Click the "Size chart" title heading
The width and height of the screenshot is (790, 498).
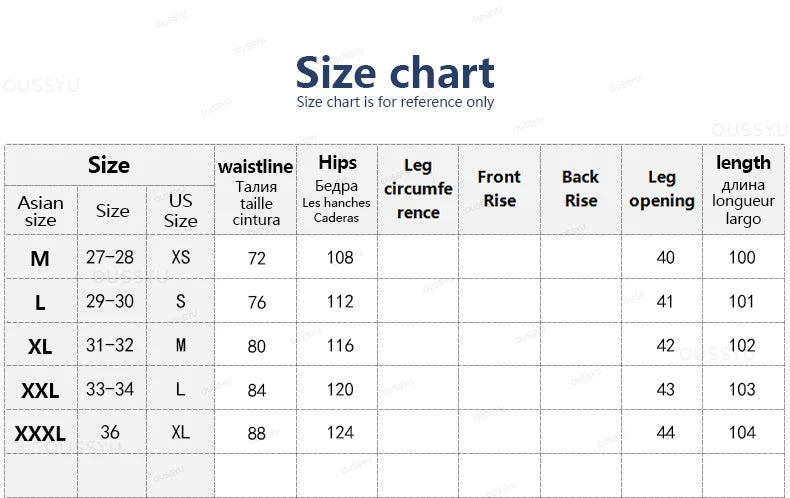tap(395, 73)
